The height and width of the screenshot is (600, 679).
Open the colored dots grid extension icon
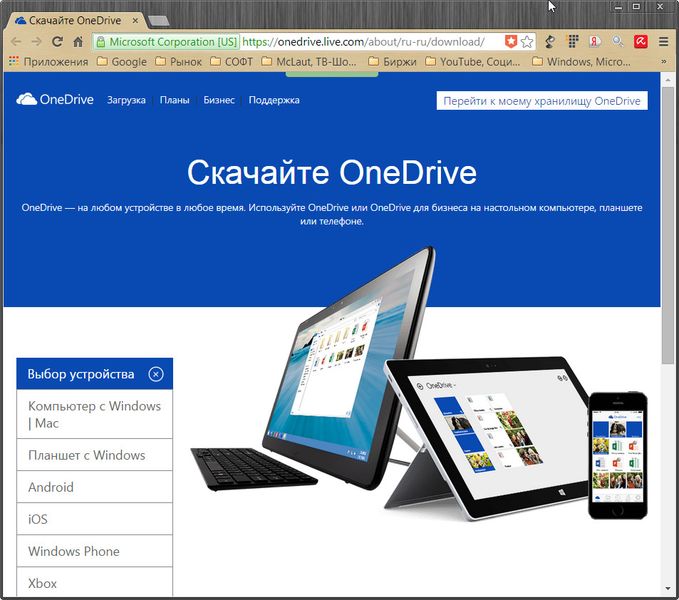click(573, 42)
